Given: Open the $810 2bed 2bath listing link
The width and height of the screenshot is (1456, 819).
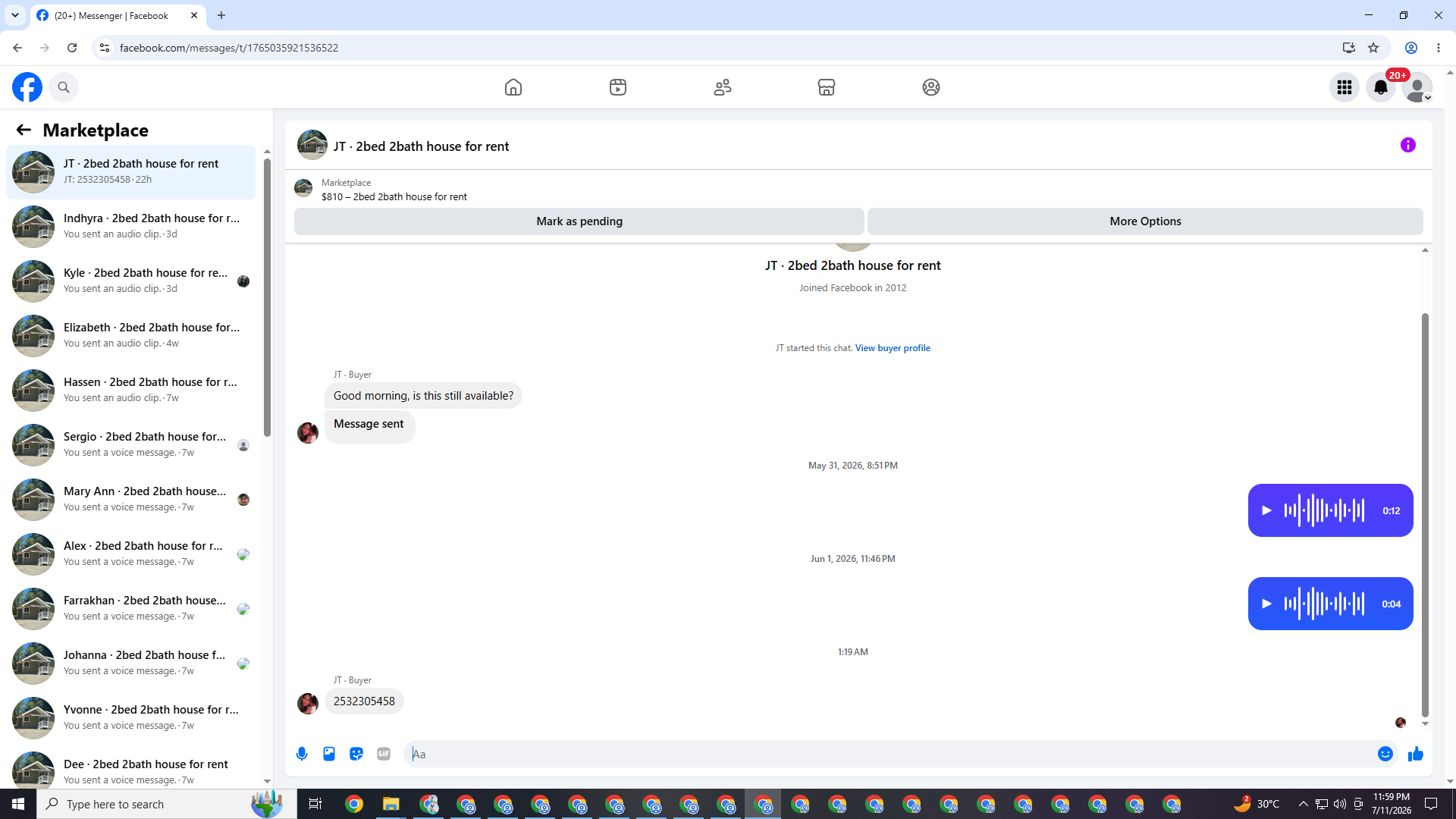Looking at the screenshot, I should 394,196.
